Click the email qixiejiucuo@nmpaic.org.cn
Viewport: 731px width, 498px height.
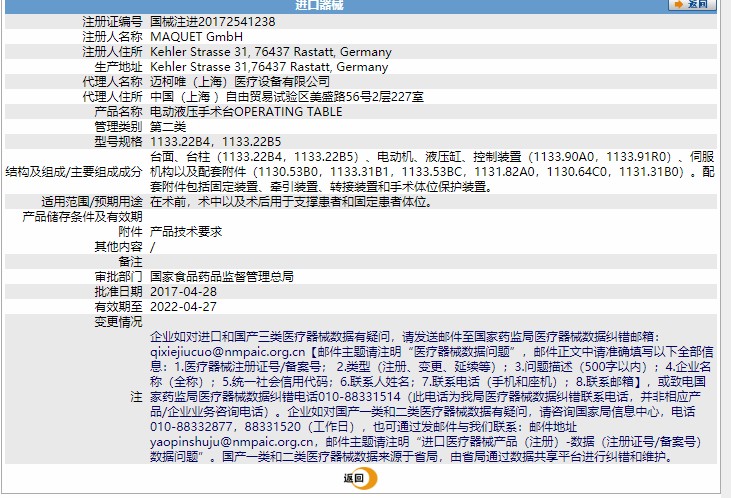click(x=228, y=352)
